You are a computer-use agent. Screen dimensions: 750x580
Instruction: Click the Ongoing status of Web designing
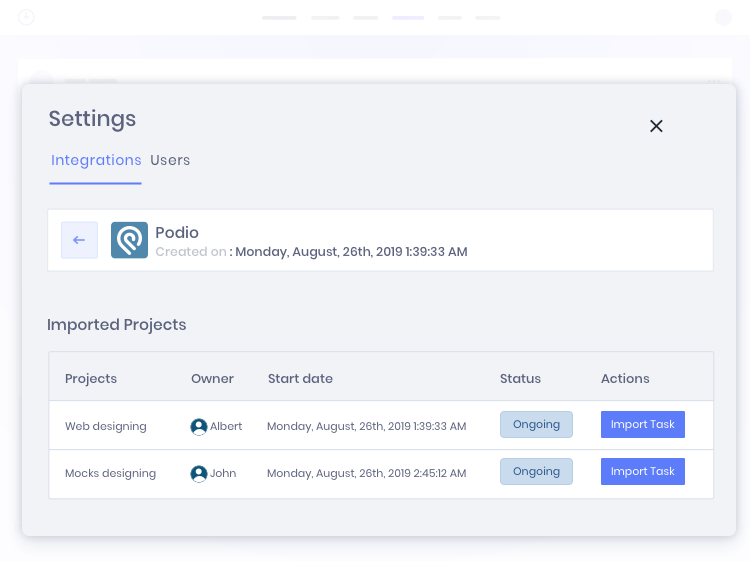[536, 424]
